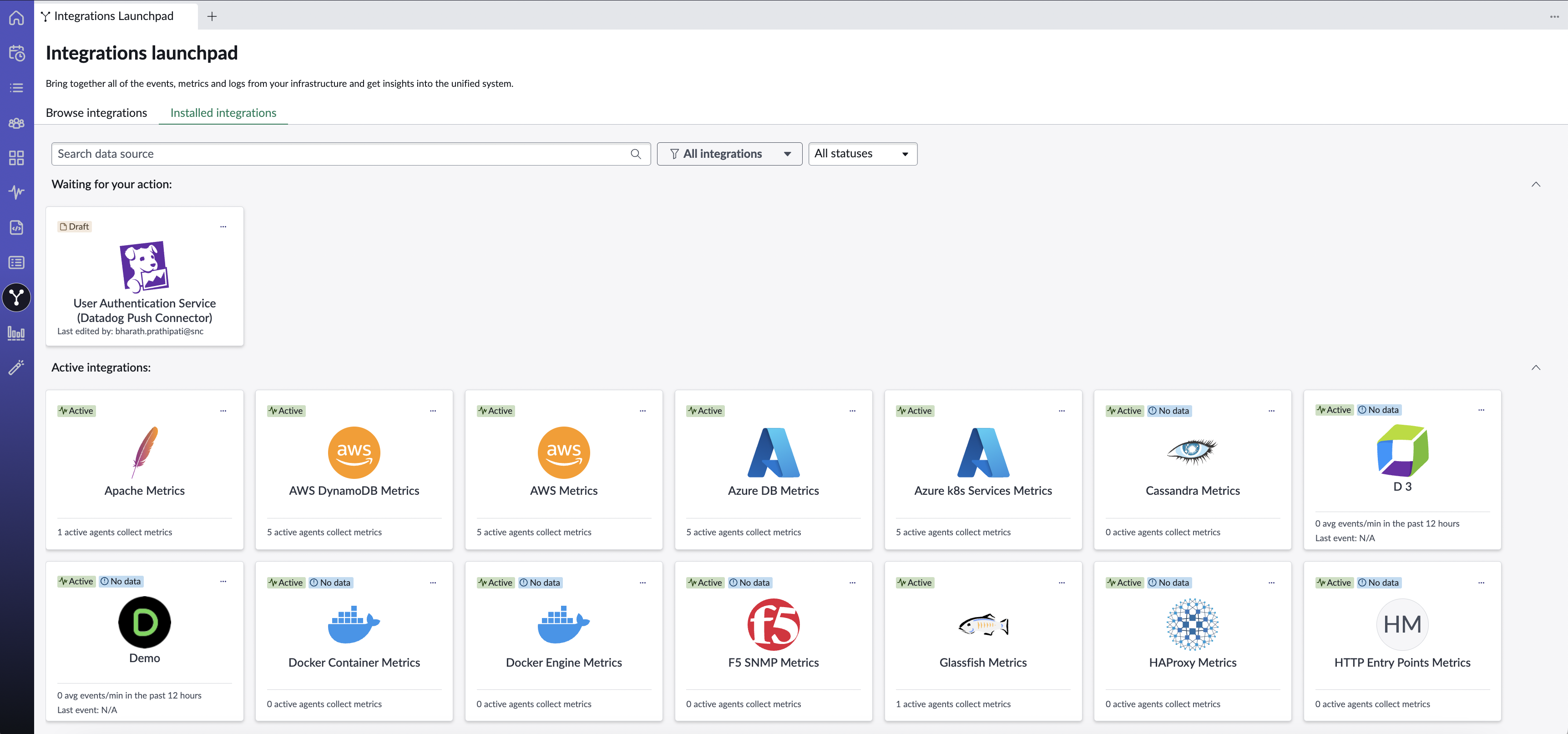Add a new tab with the plus icon

coord(212,16)
